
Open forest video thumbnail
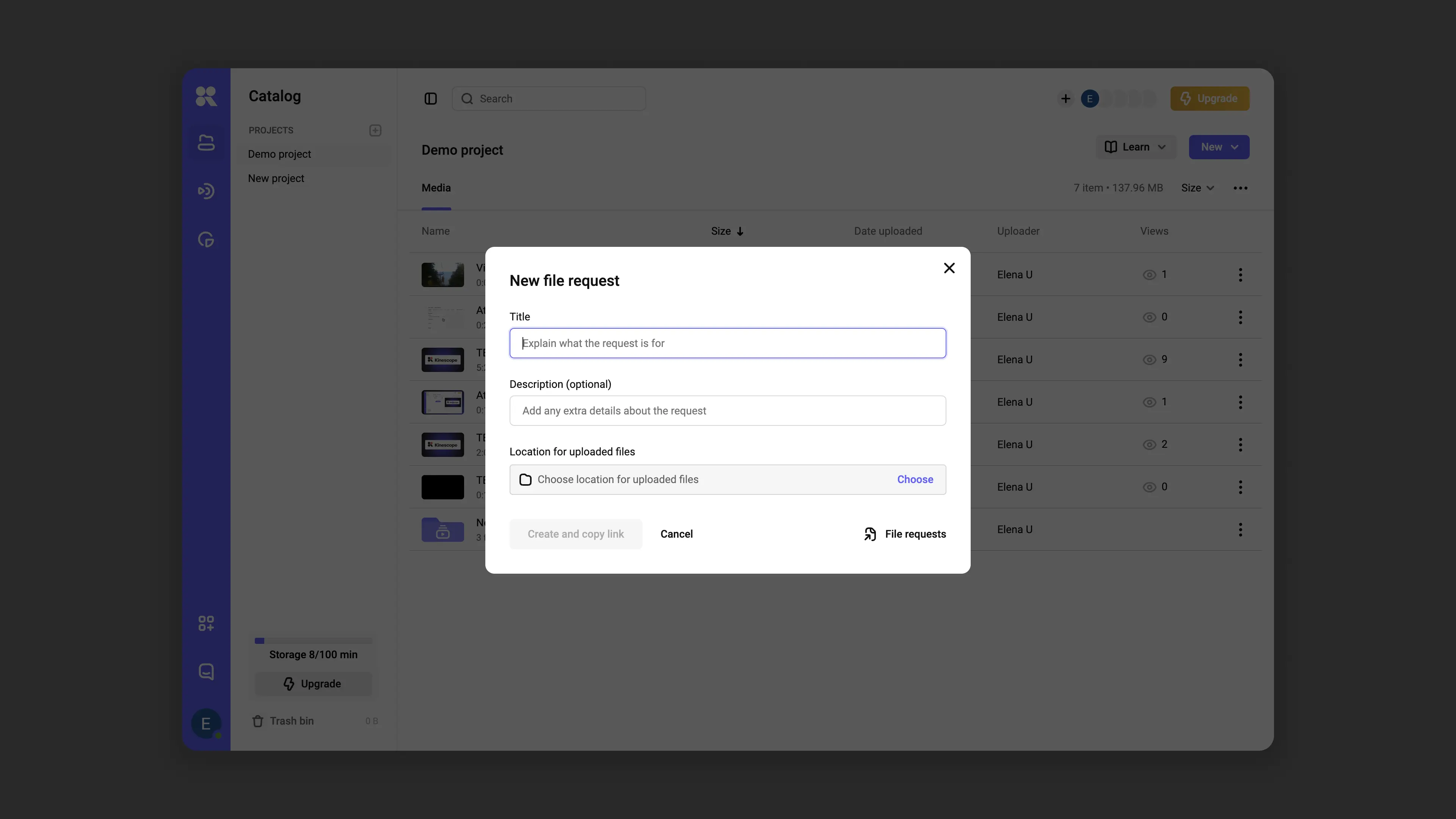[442, 275]
